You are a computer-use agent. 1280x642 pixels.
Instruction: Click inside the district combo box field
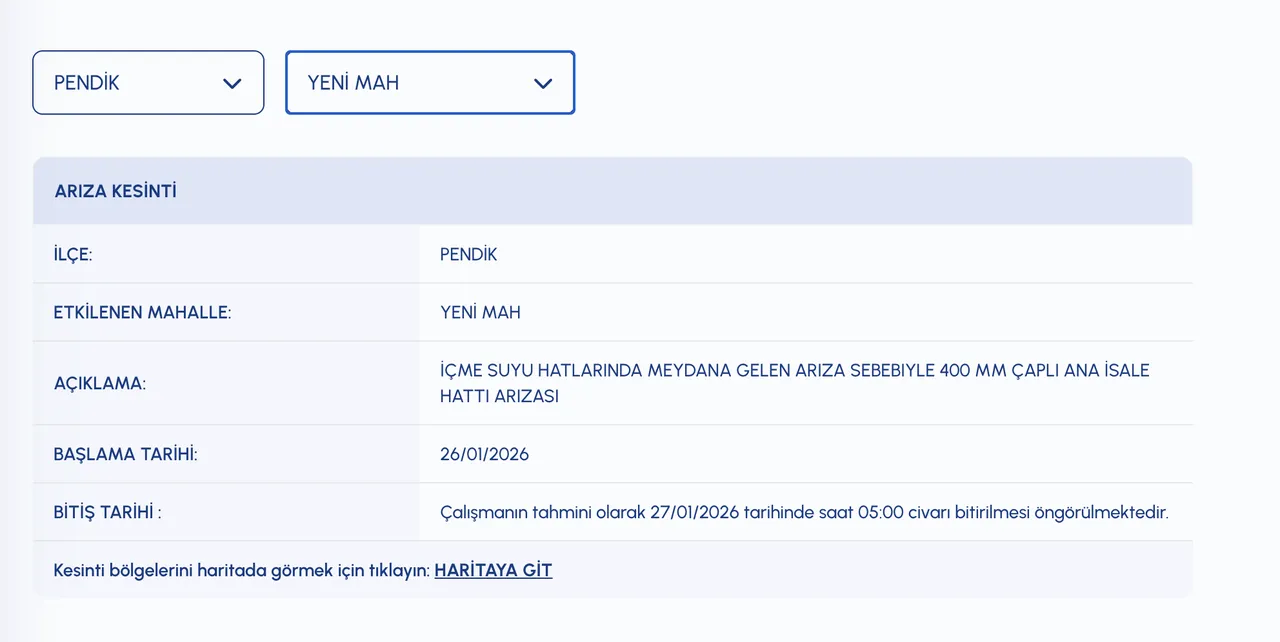pyautogui.click(x=120, y=82)
